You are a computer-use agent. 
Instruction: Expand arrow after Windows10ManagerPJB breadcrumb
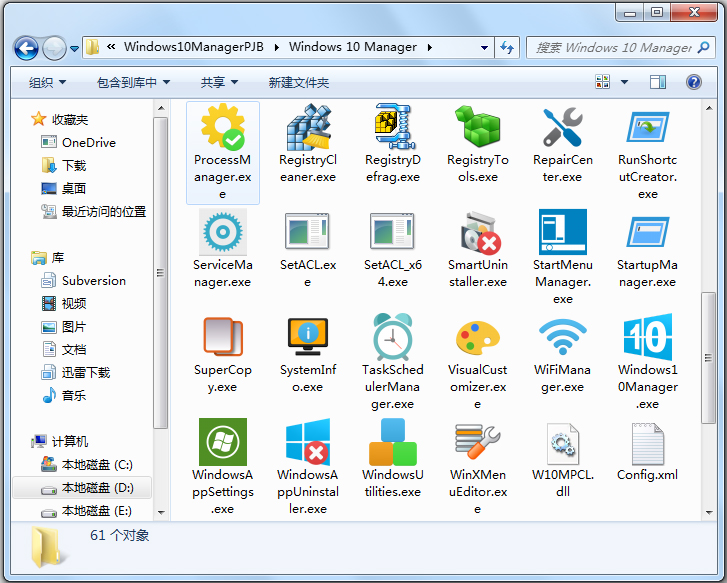pyautogui.click(x=276, y=47)
